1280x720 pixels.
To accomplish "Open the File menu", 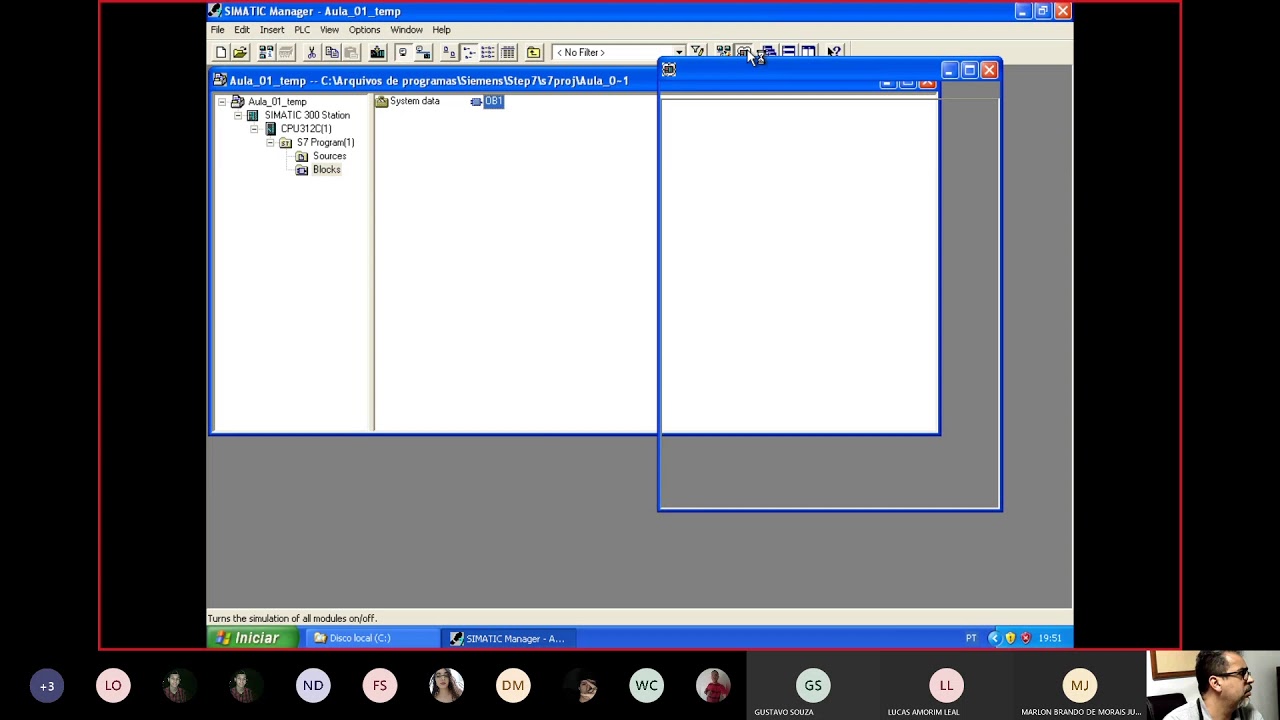I will 217,30.
